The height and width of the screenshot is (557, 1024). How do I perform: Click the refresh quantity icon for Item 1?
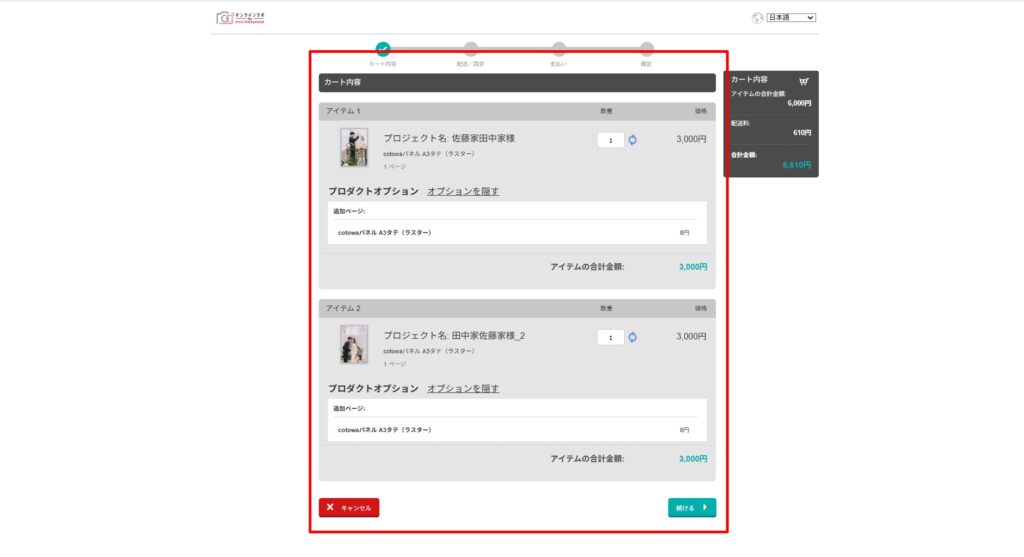[632, 140]
